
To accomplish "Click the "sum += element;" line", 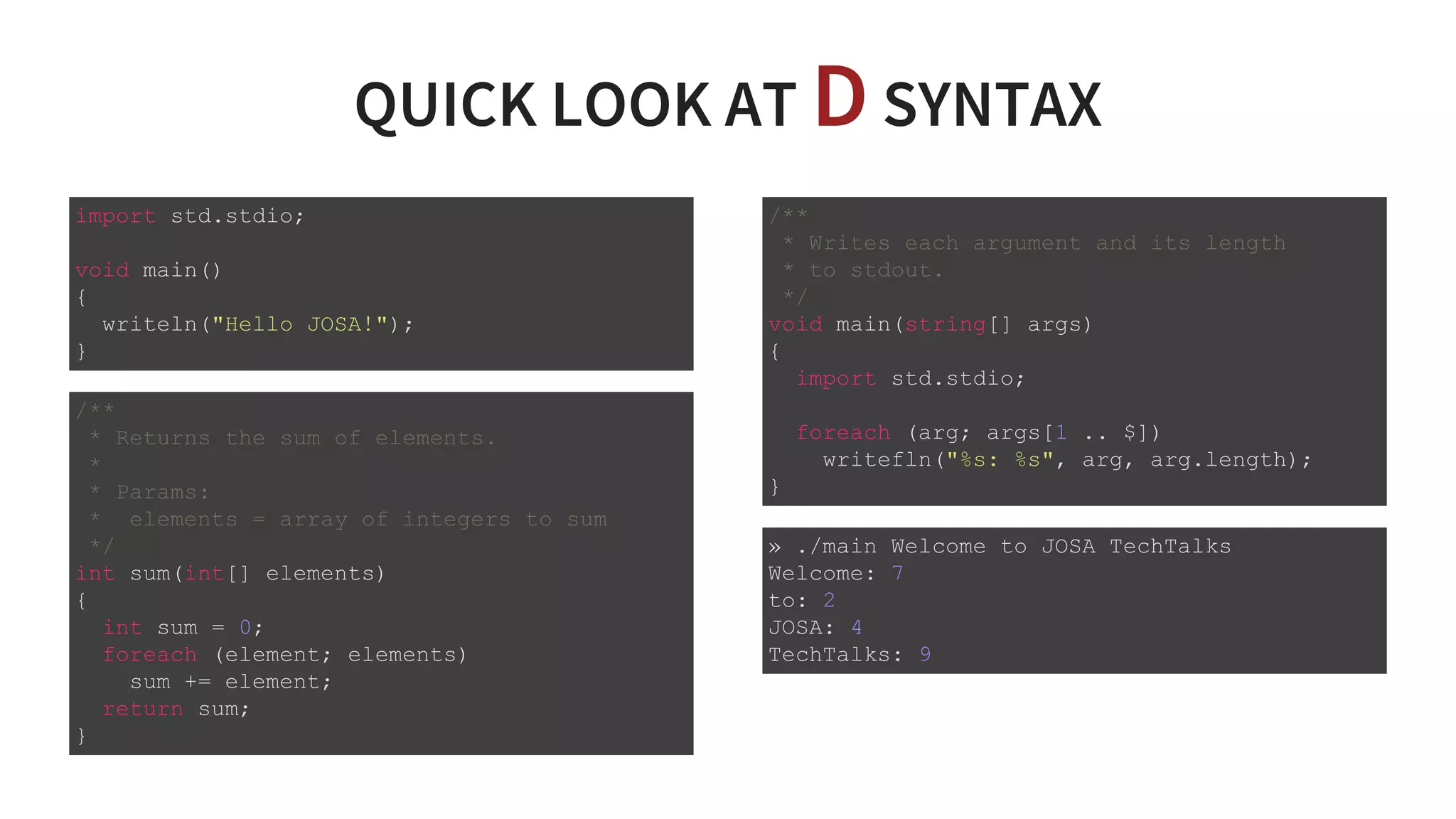I will tap(230, 682).
